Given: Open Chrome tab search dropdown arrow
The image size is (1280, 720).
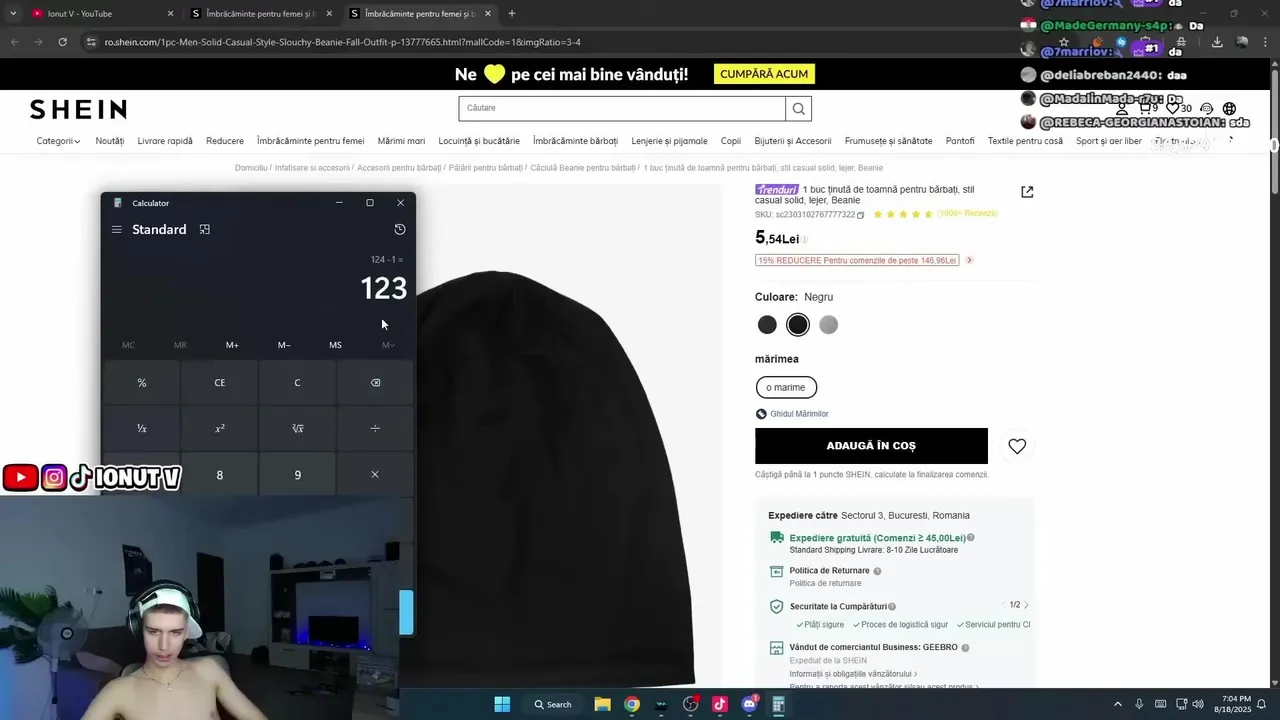Looking at the screenshot, I should point(12,13).
